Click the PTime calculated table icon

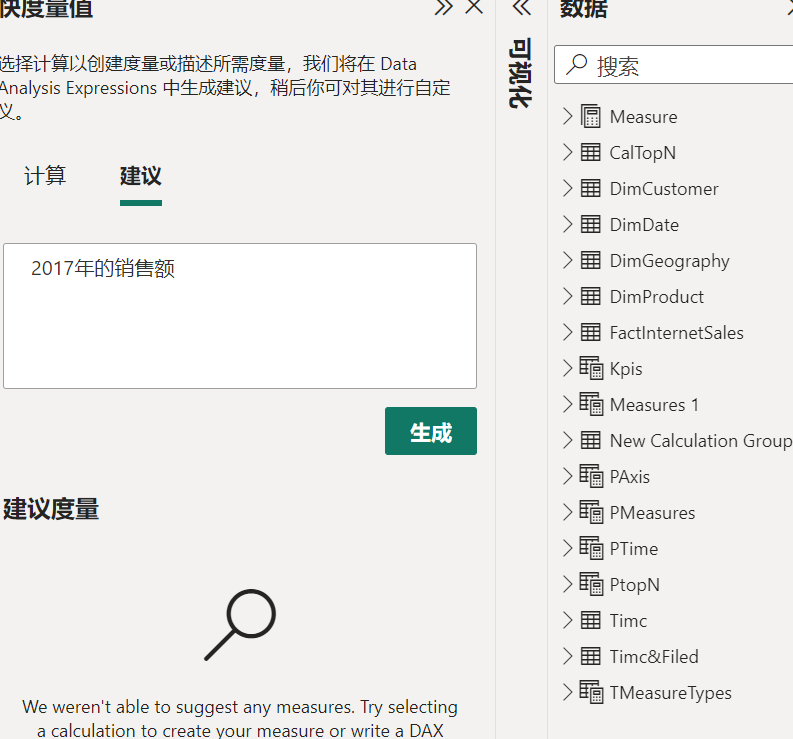[591, 548]
